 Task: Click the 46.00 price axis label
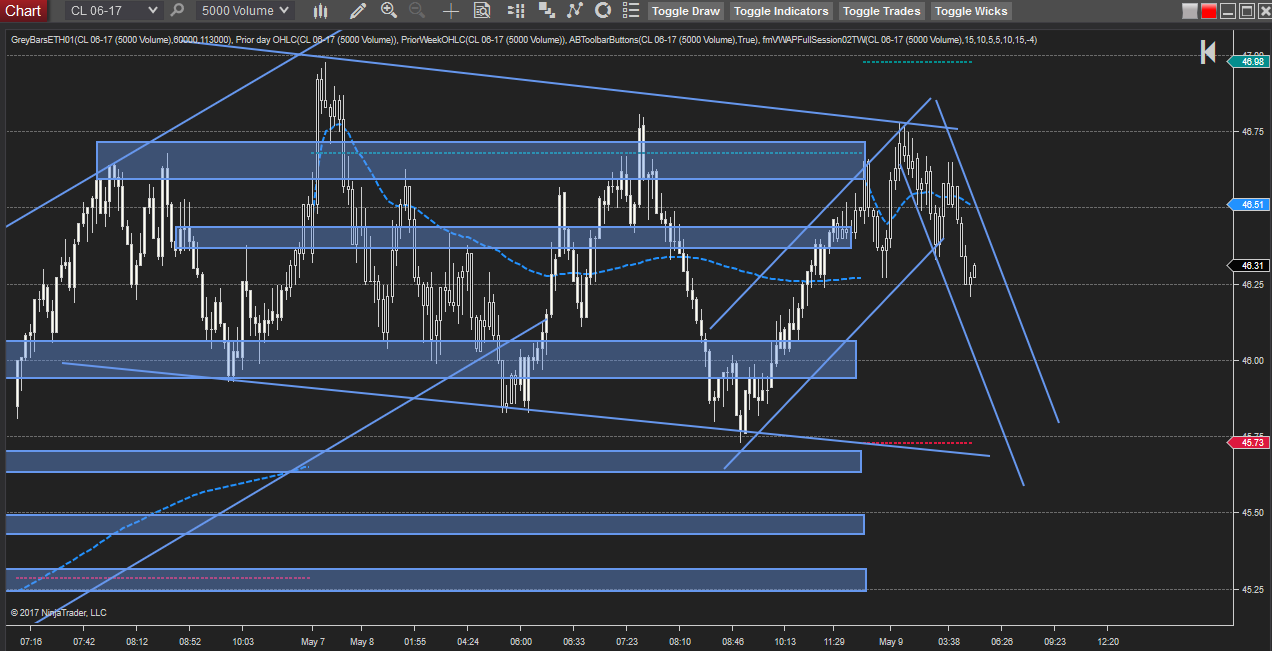[1254, 360]
